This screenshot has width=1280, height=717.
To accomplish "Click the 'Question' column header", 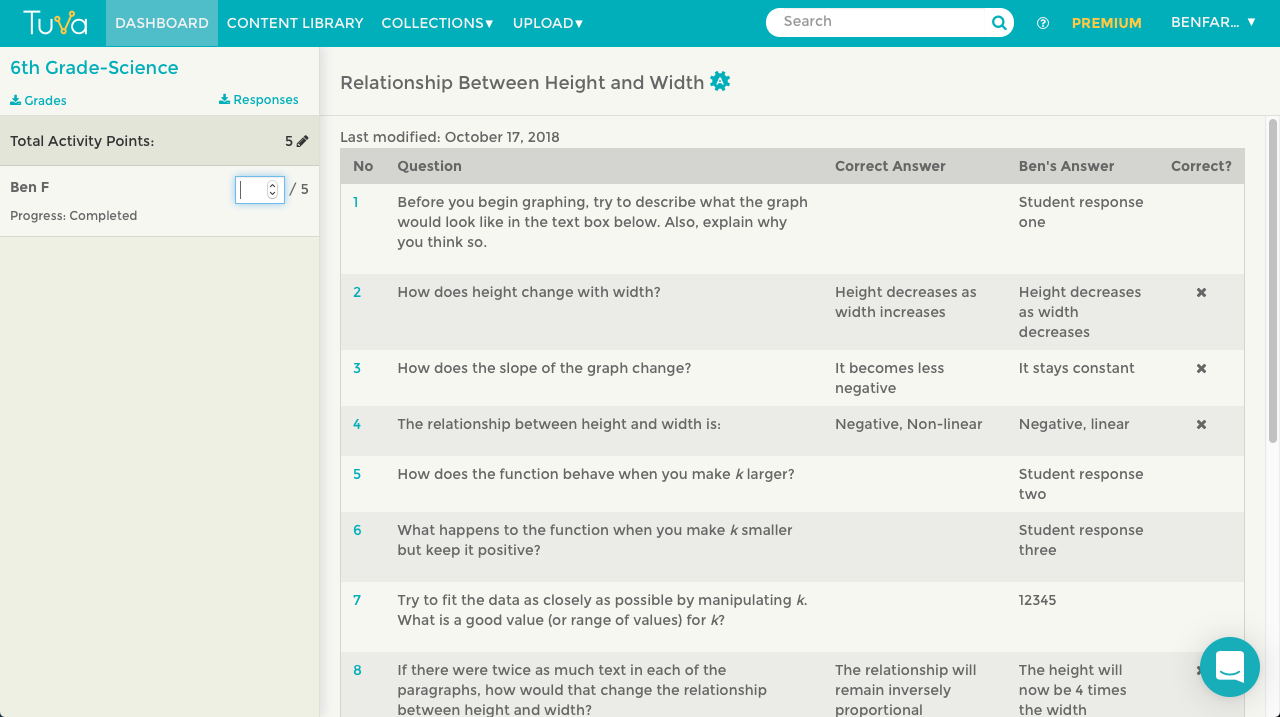I will (x=430, y=166).
